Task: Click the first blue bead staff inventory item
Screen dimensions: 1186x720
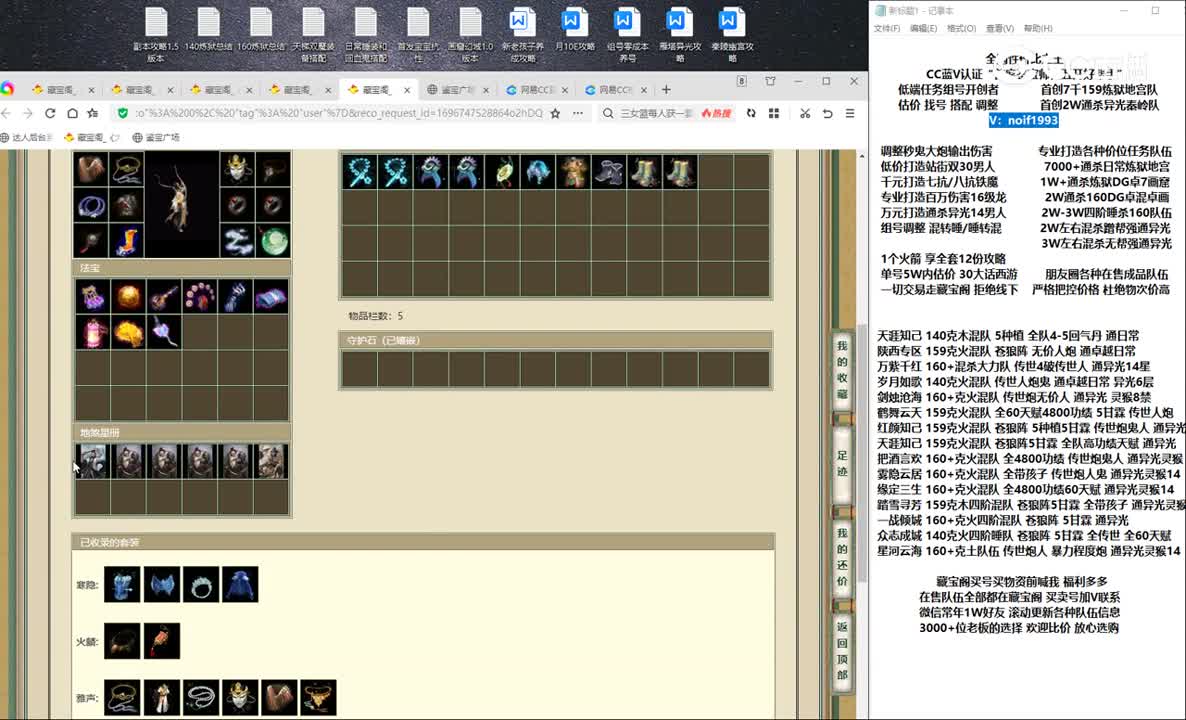Action: click(x=359, y=172)
